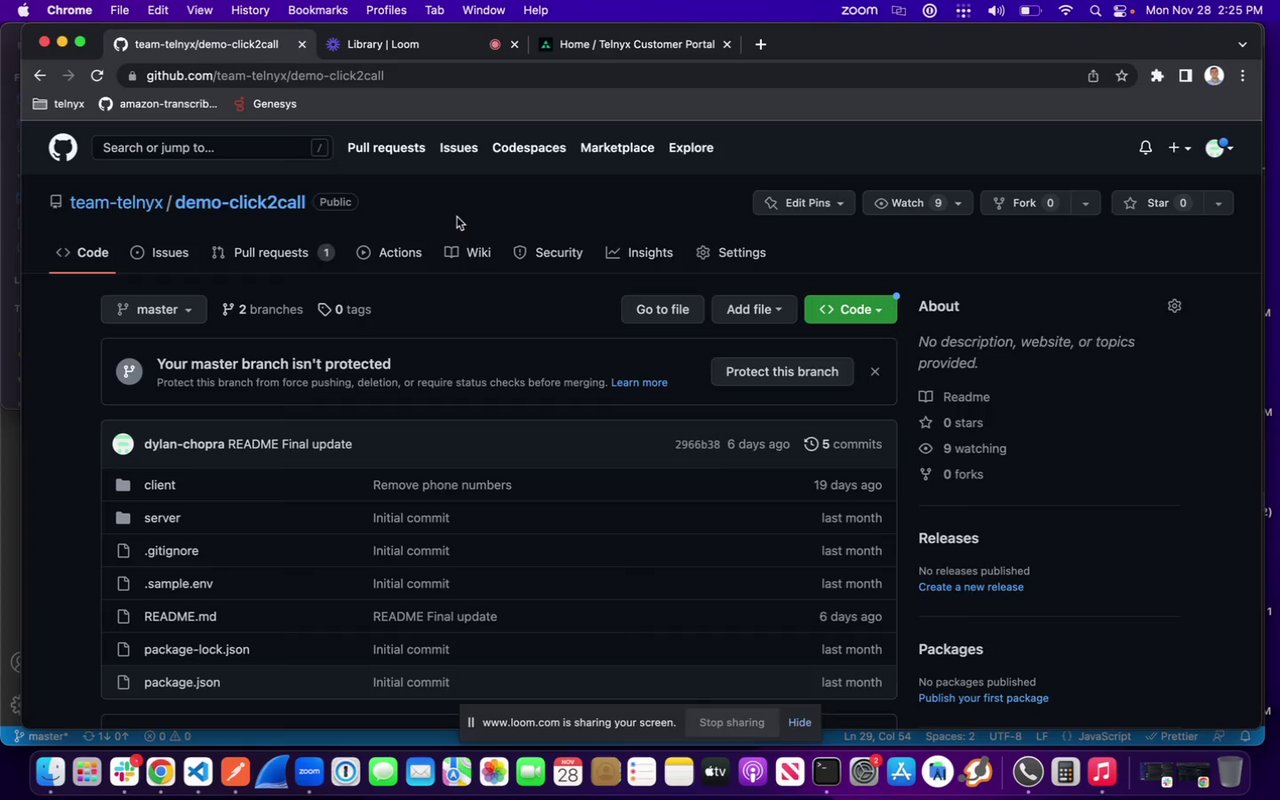Open Issues in the top navigation
Screen dimensions: 1280x800
[x=459, y=148]
